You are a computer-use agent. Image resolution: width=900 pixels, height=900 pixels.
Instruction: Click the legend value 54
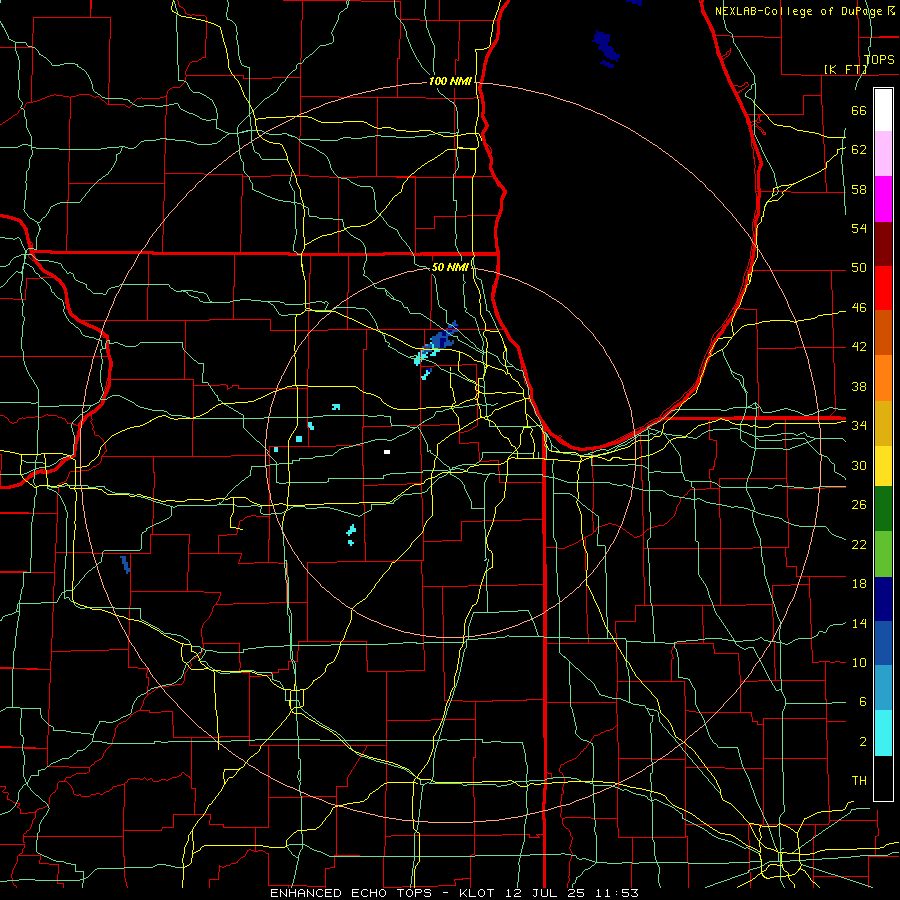click(x=859, y=228)
